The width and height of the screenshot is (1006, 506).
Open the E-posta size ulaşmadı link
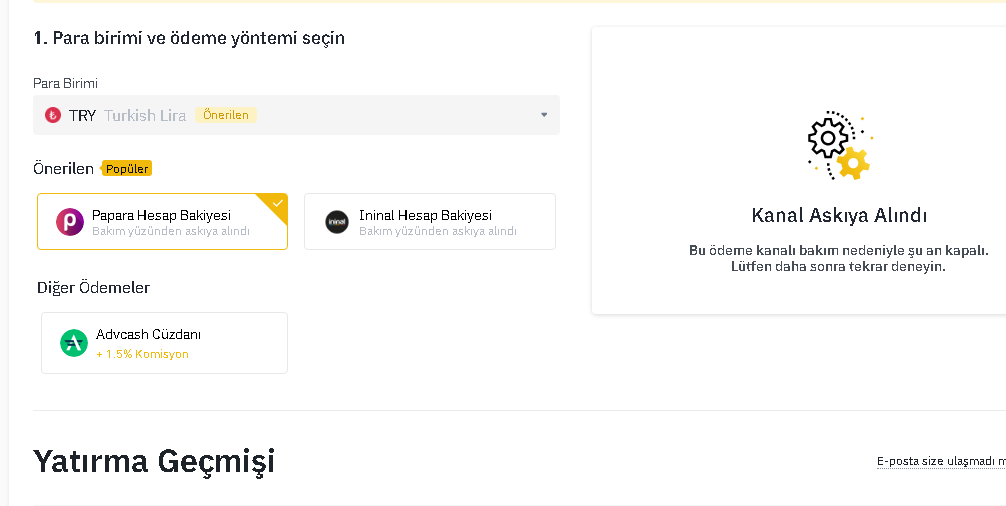[941, 461]
